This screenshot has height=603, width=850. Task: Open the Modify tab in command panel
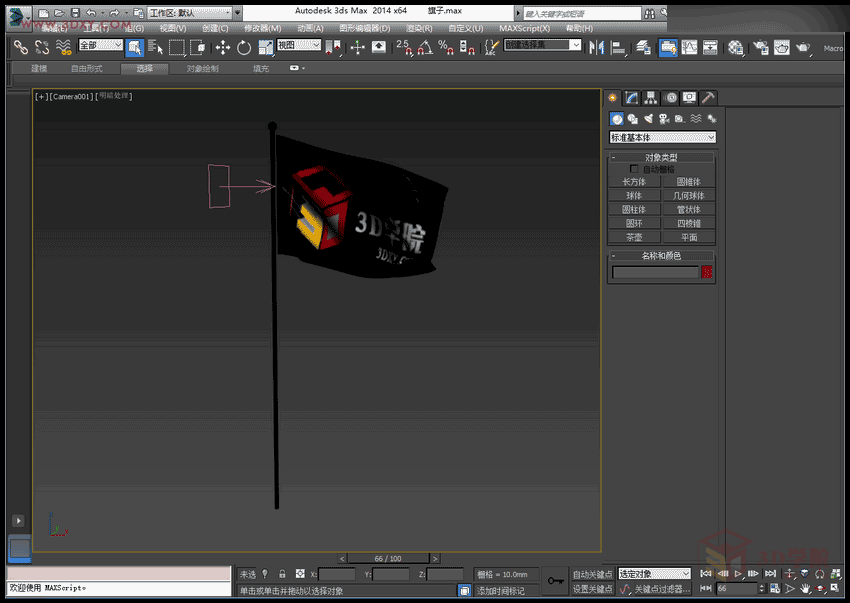click(x=632, y=97)
